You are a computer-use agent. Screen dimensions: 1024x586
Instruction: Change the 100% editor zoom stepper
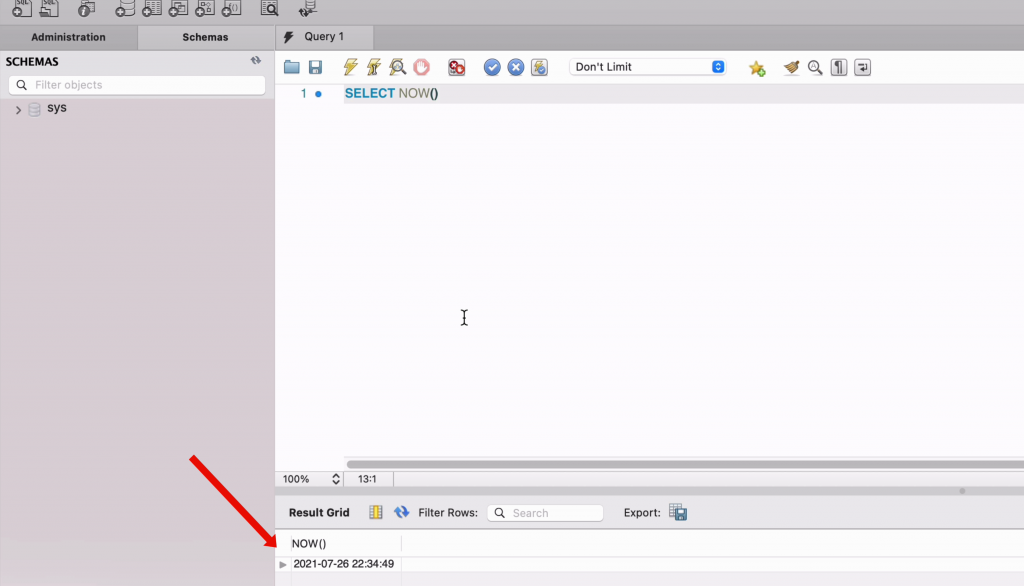click(336, 479)
